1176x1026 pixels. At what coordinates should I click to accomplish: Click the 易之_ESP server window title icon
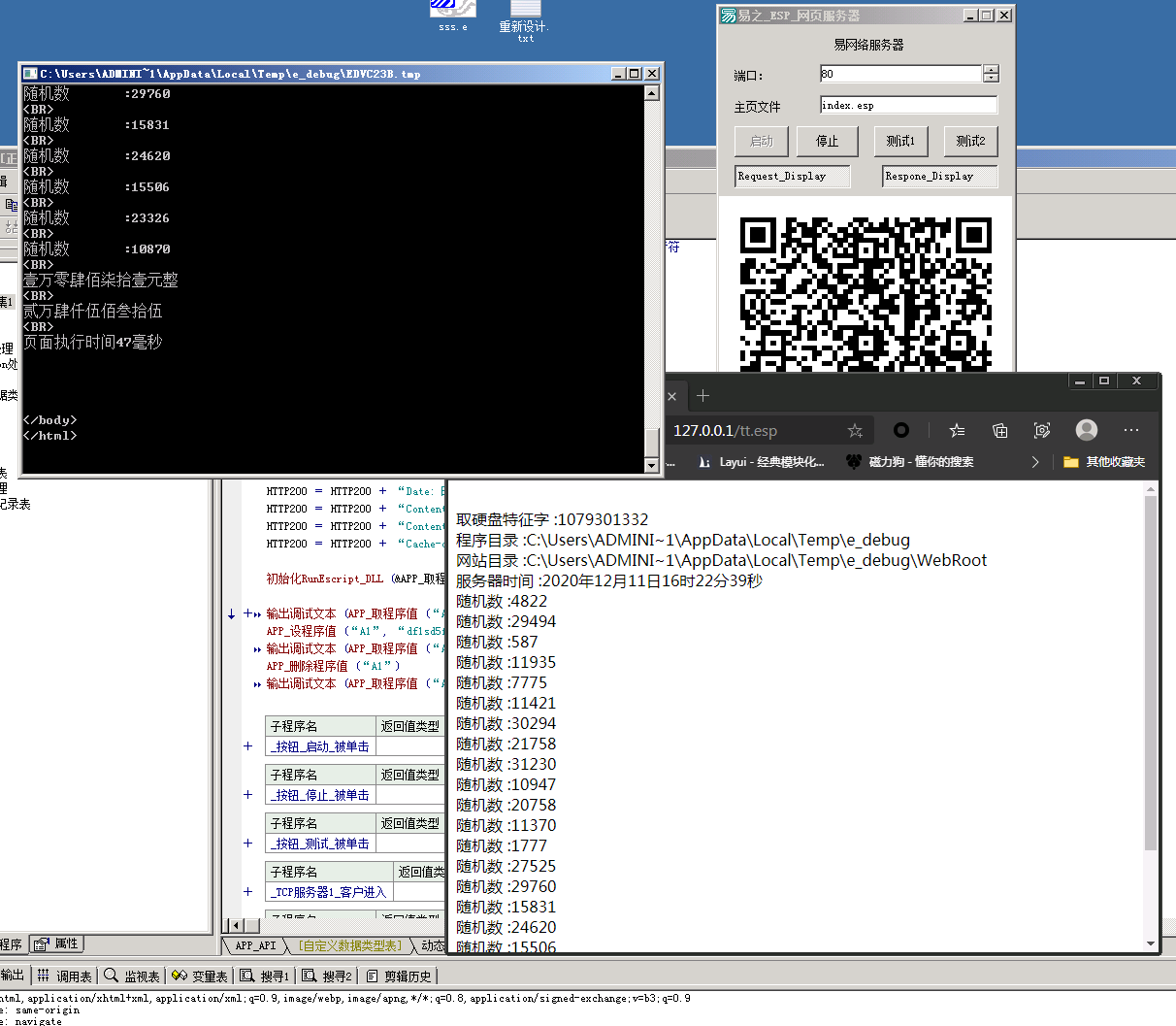point(728,16)
